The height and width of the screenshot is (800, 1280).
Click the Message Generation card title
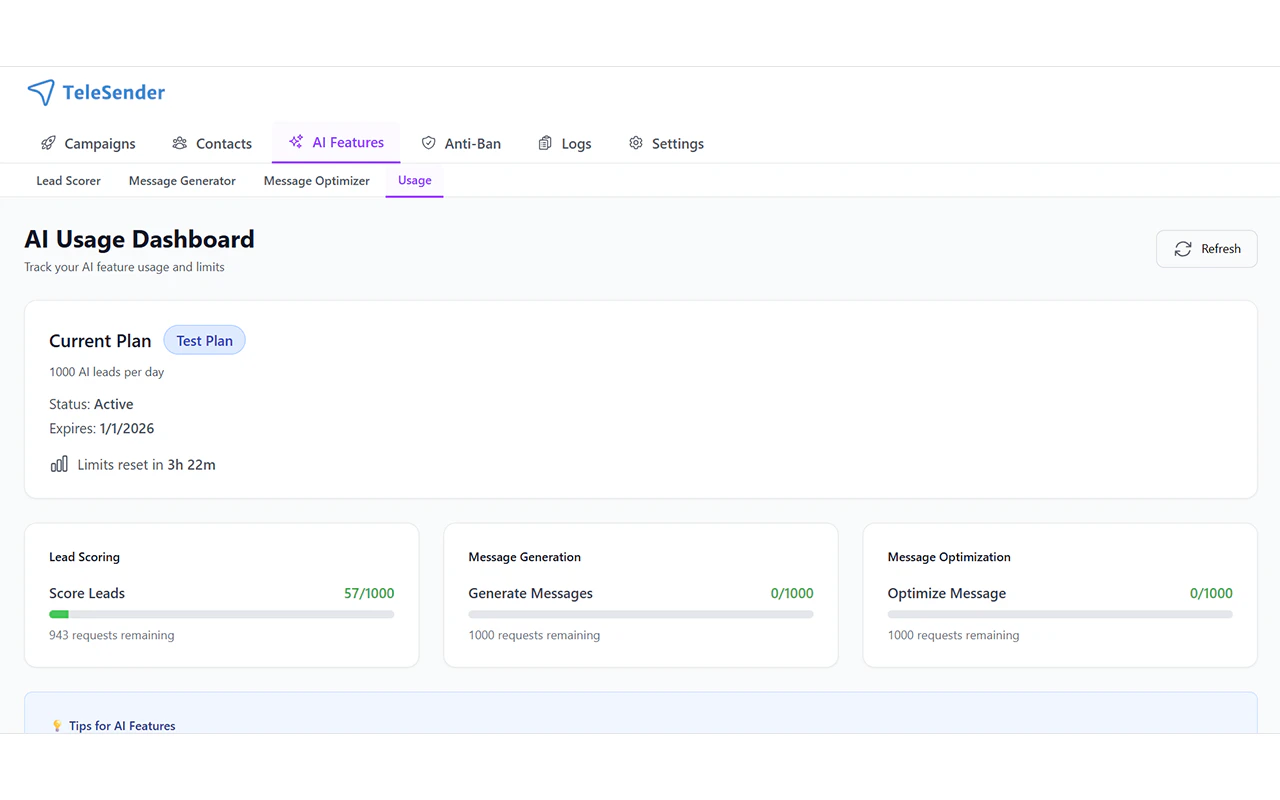click(x=525, y=557)
